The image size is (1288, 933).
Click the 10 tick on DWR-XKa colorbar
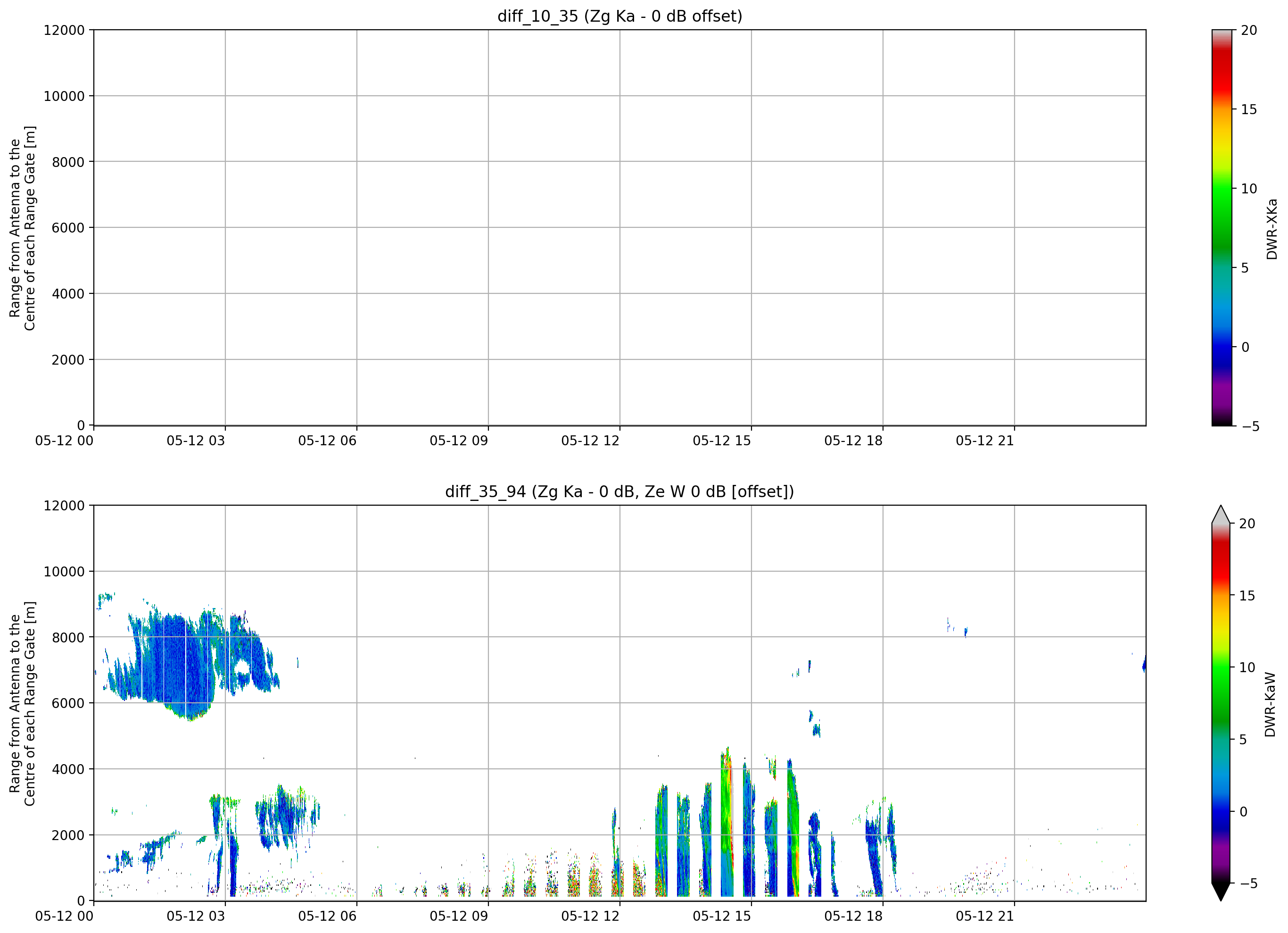point(1249,189)
